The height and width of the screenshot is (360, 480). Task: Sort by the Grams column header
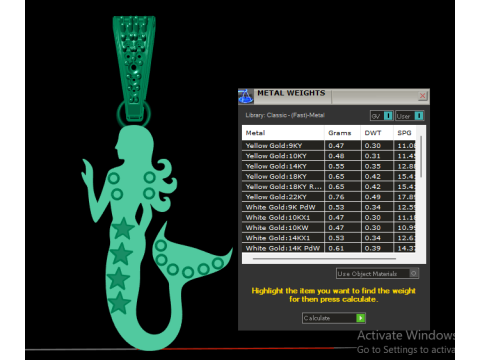[x=343, y=133]
